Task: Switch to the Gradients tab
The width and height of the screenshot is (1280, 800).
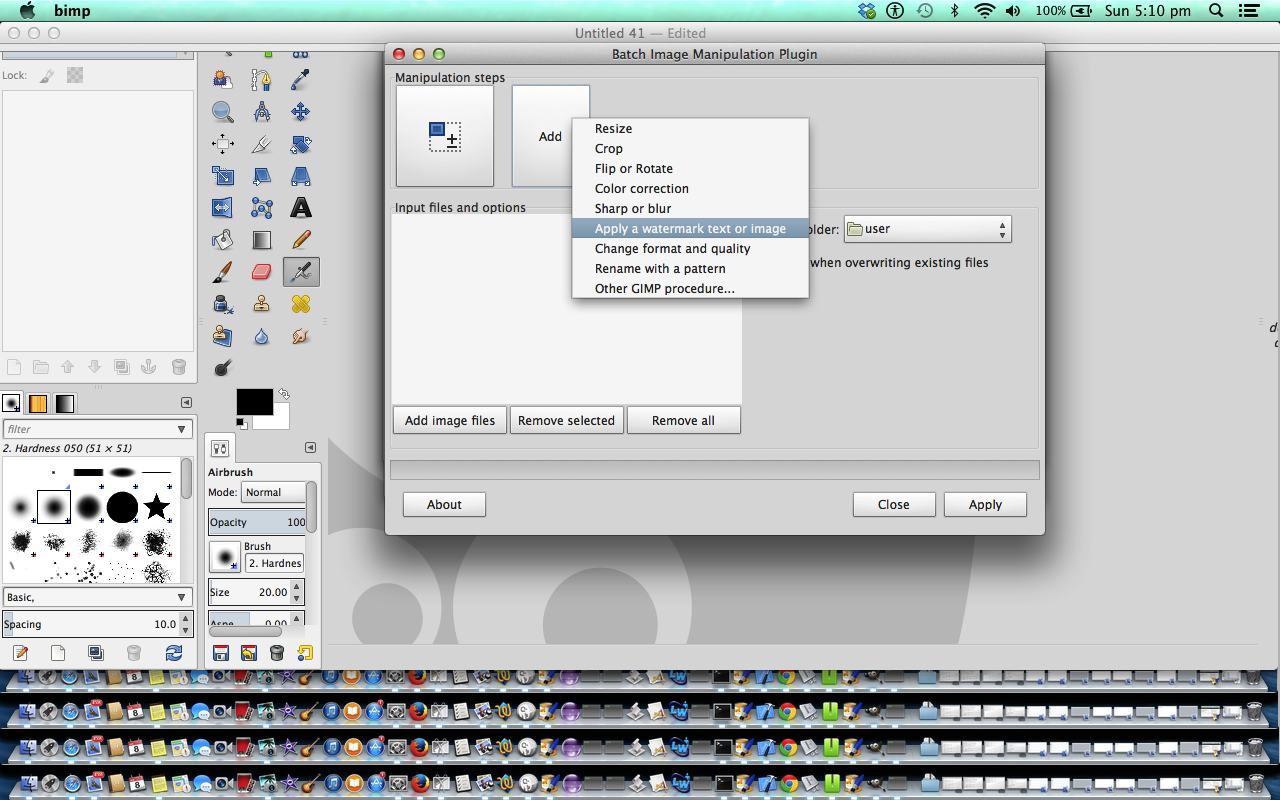Action: click(x=64, y=403)
